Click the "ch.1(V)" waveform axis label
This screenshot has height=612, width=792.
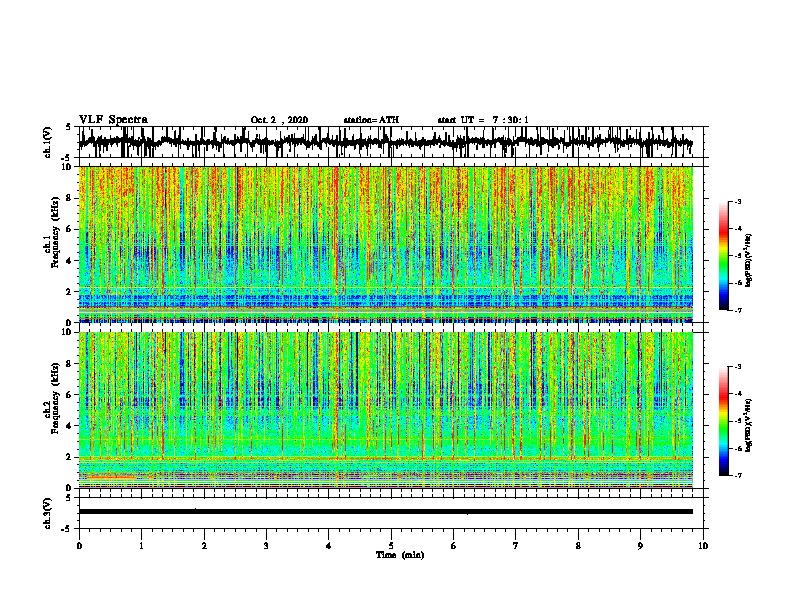[x=47, y=142]
